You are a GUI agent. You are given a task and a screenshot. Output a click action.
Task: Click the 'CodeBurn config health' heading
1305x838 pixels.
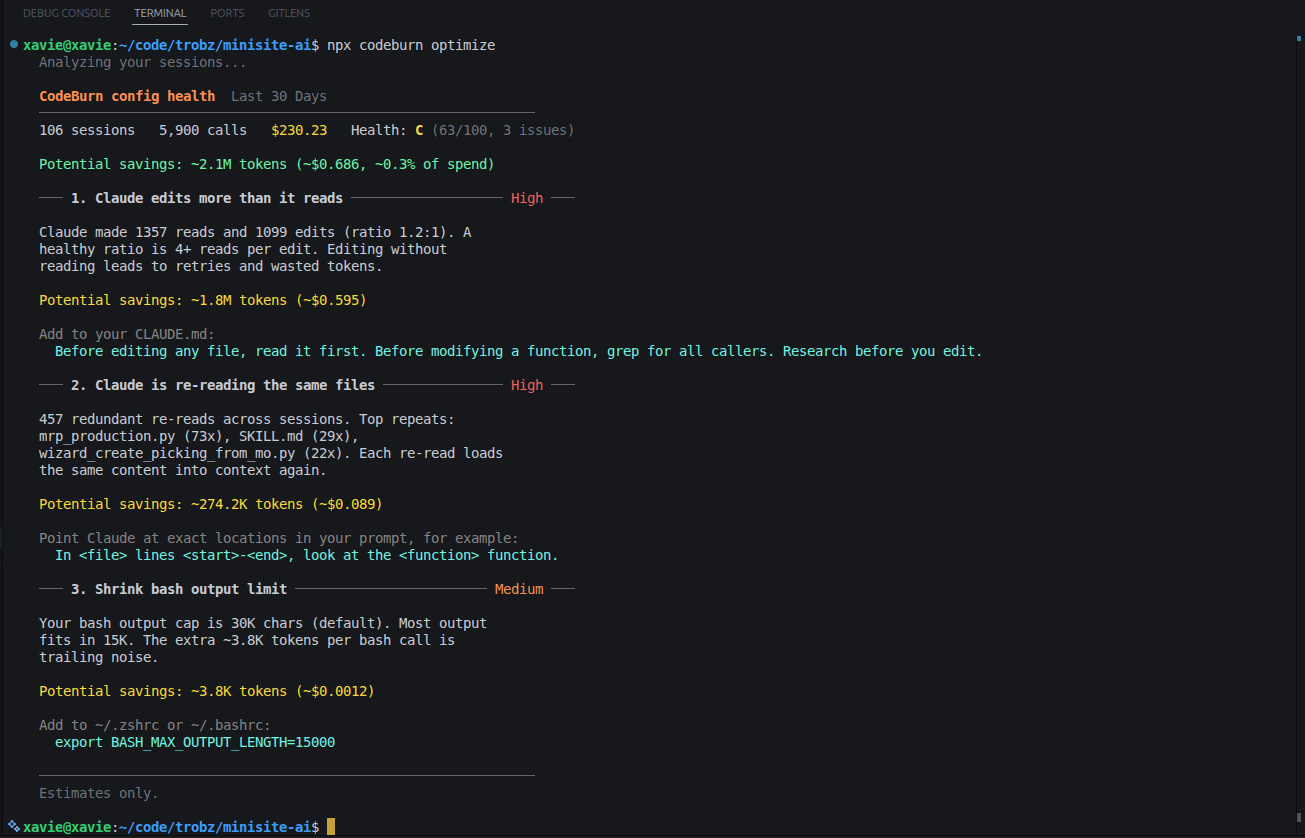pyautogui.click(x=127, y=96)
